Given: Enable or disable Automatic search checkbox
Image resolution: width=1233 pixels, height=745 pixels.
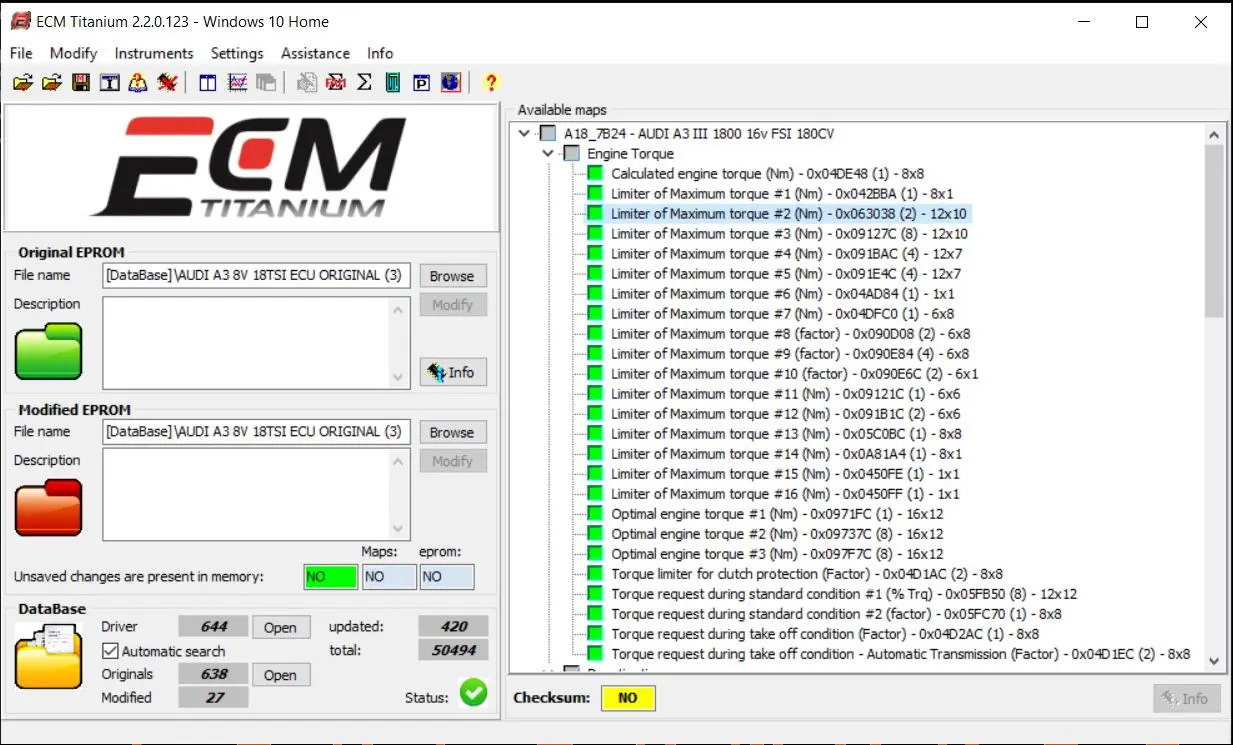Looking at the screenshot, I should 111,651.
